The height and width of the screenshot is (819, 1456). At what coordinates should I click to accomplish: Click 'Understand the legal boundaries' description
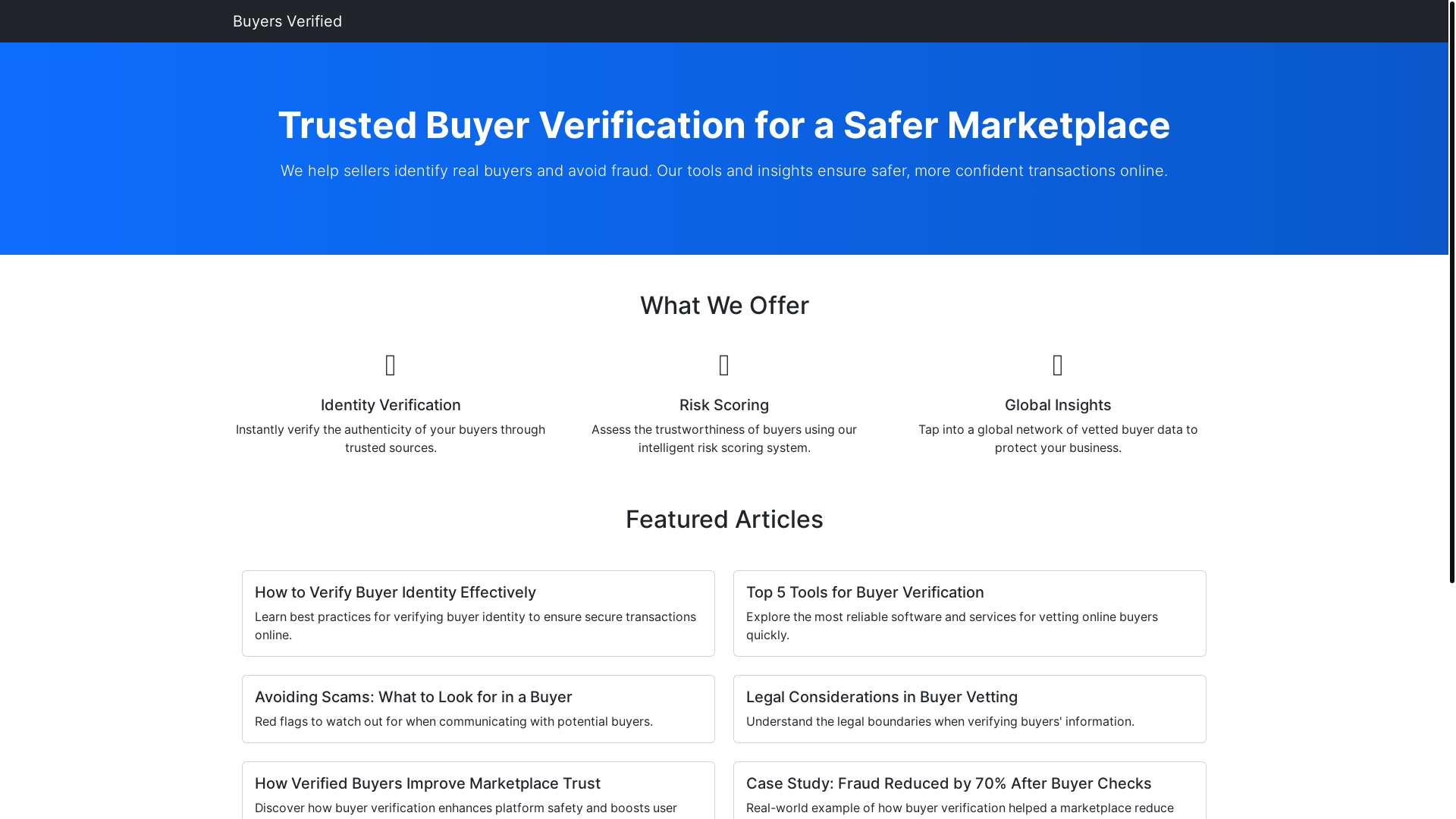tap(940, 721)
